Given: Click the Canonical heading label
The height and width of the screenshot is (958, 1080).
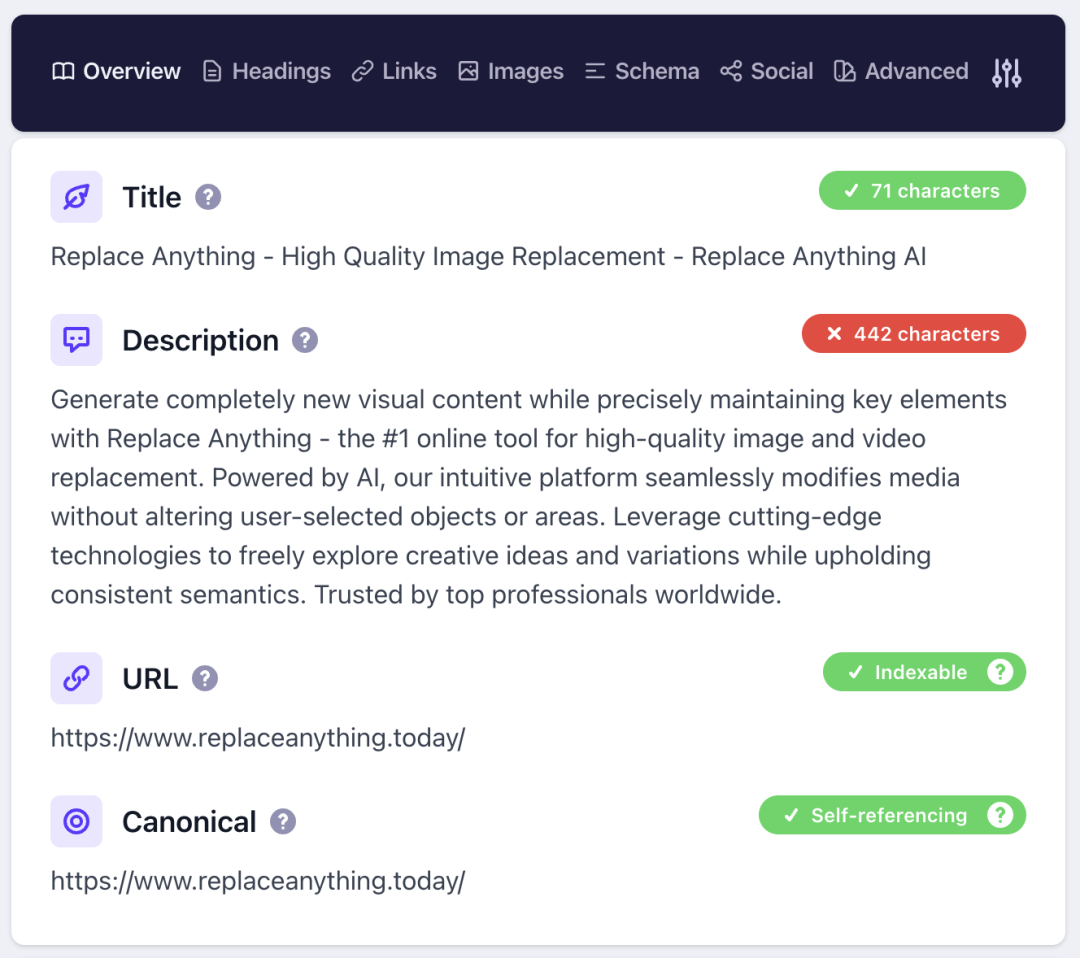Looking at the screenshot, I should 189,822.
